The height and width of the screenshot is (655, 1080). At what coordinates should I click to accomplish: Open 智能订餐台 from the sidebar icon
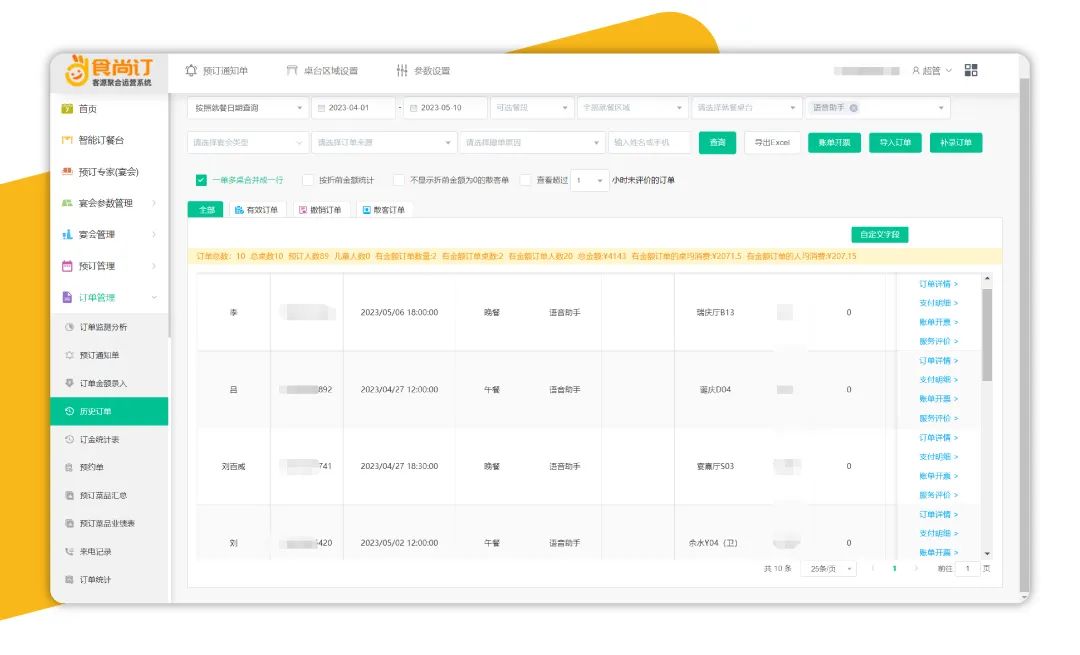point(67,140)
